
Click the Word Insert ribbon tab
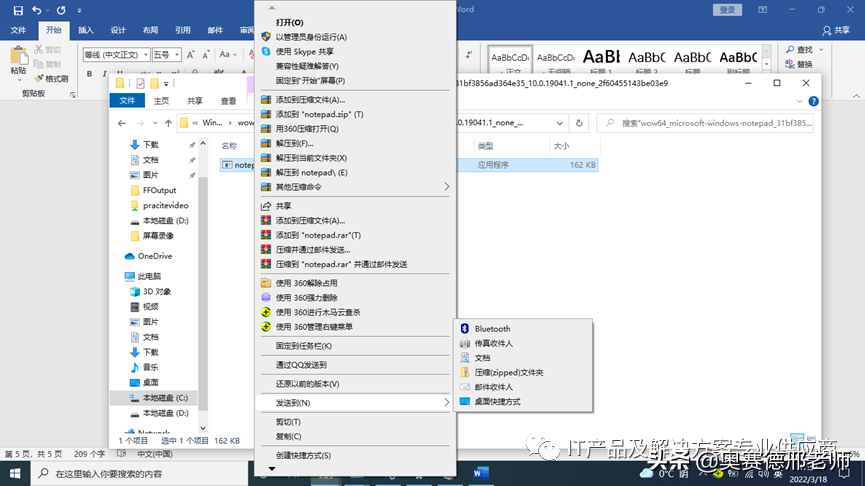(86, 30)
